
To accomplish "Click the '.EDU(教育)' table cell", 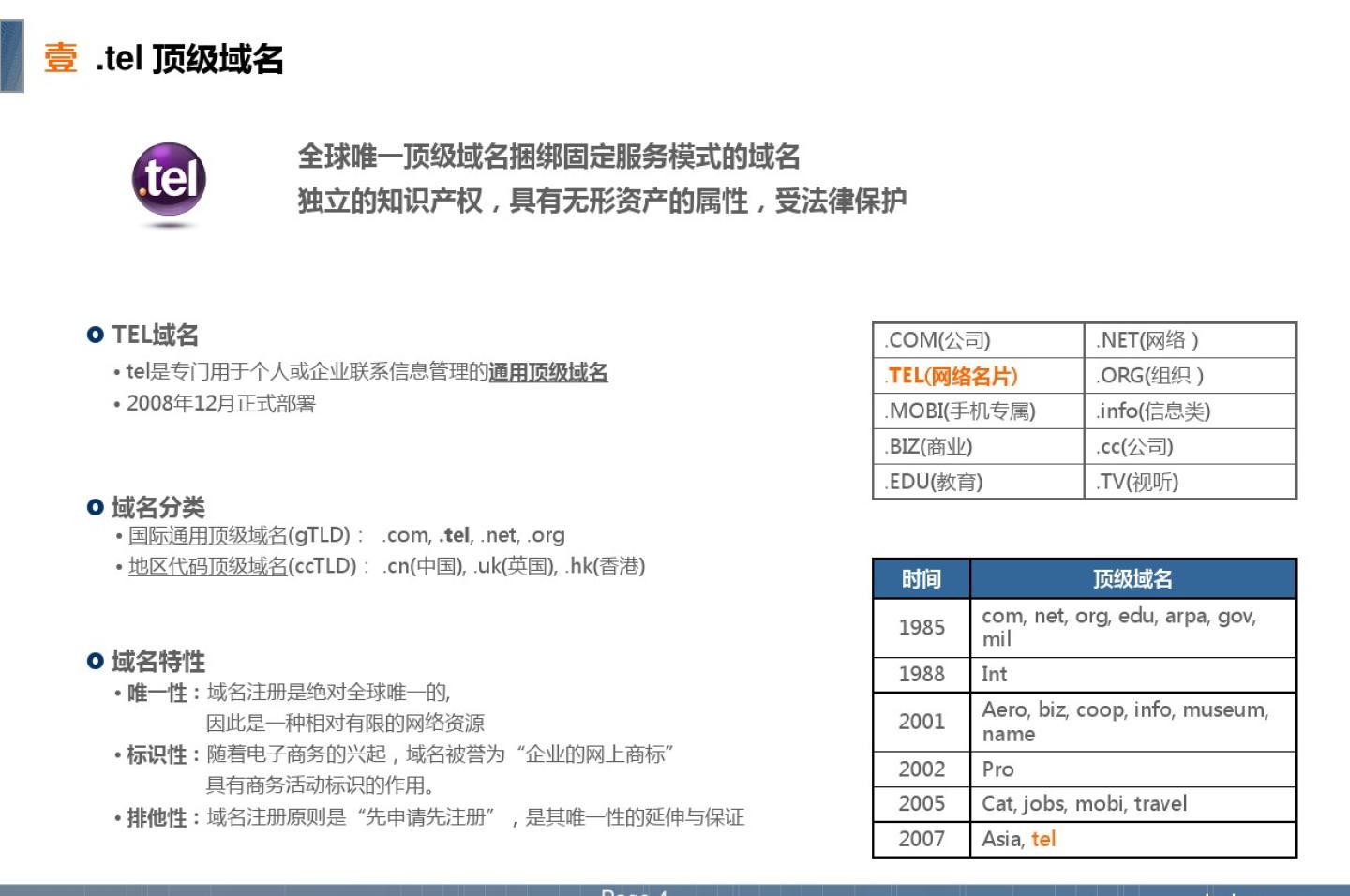I will click(x=978, y=482).
